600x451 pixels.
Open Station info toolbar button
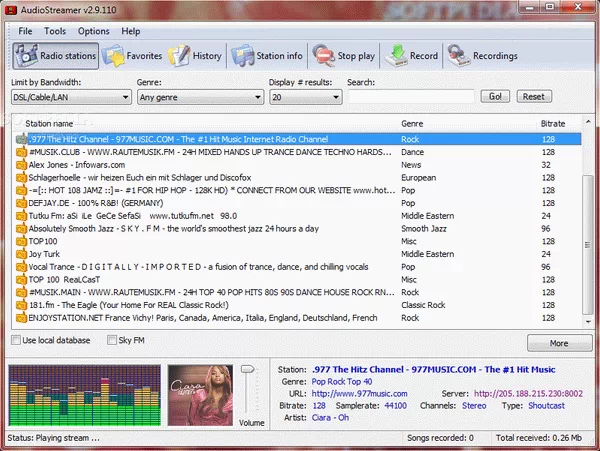coord(267,56)
